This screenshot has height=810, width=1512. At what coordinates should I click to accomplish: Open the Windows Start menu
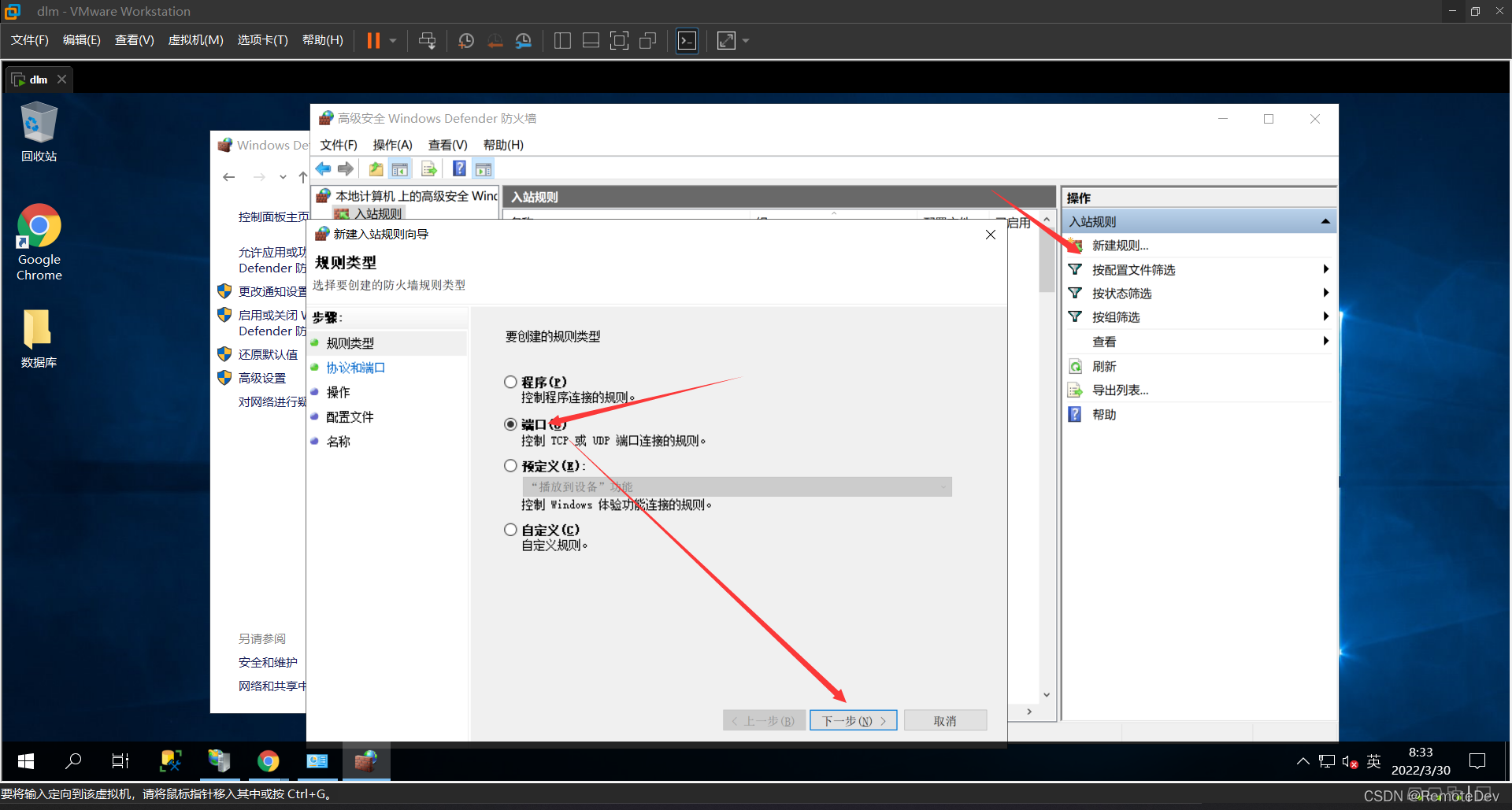click(25, 761)
